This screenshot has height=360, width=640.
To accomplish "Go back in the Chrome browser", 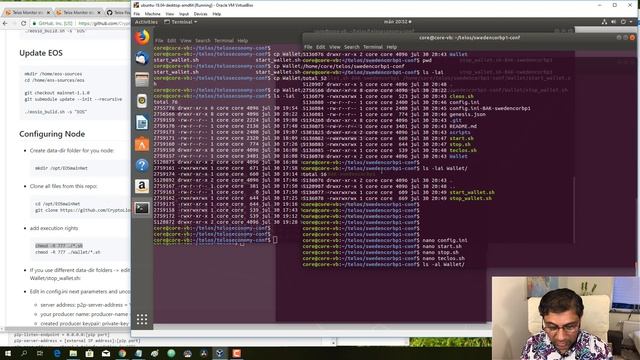I will coord(5,24).
